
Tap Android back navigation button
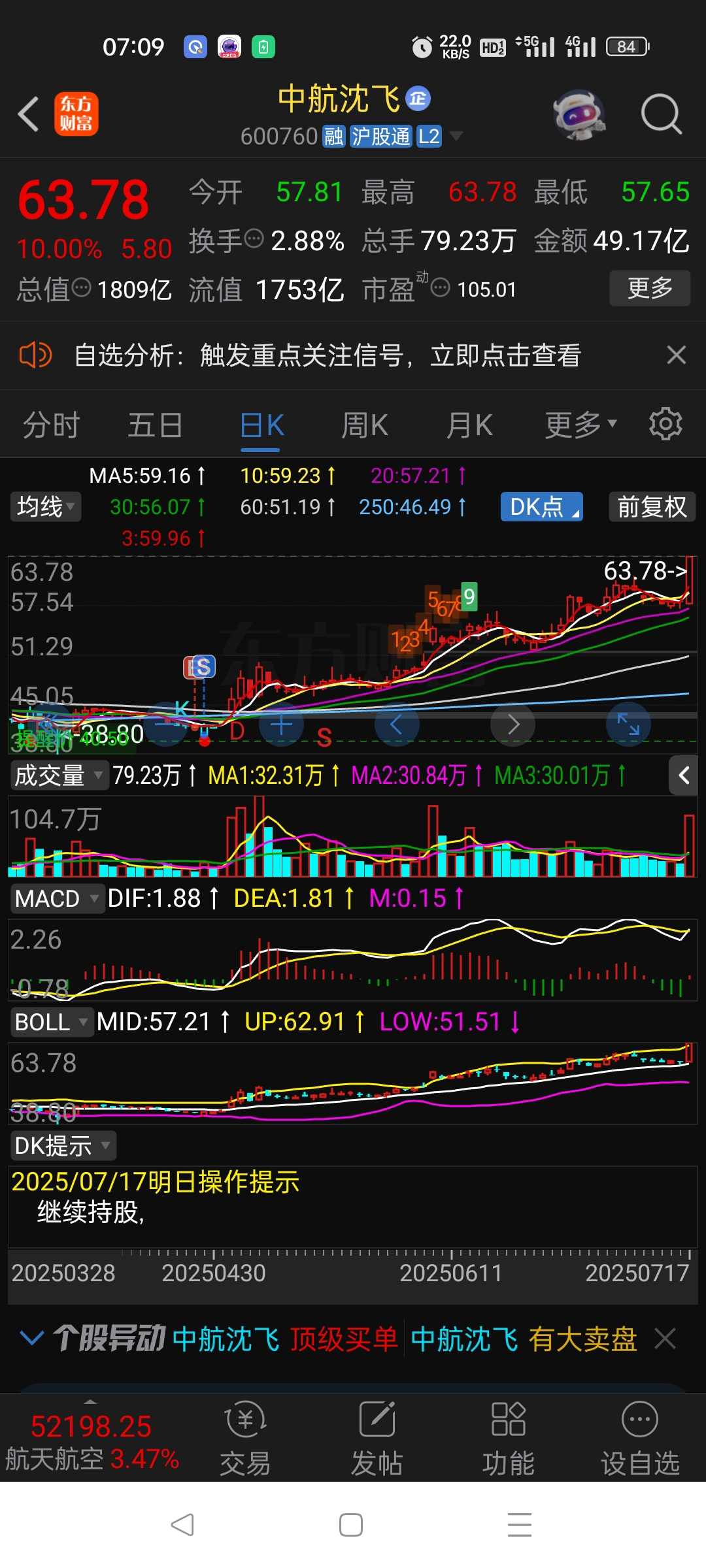(182, 1525)
